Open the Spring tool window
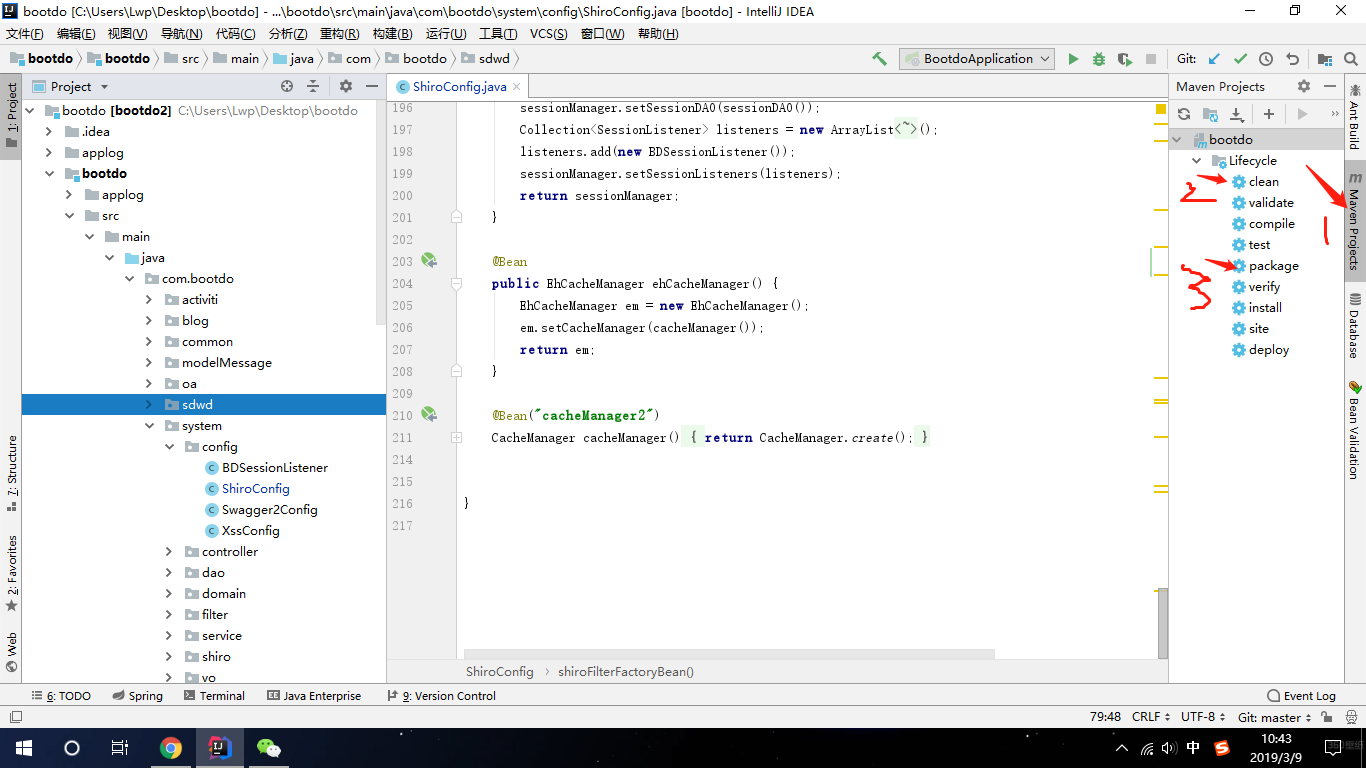Screen dimensions: 1366x768 [137, 696]
